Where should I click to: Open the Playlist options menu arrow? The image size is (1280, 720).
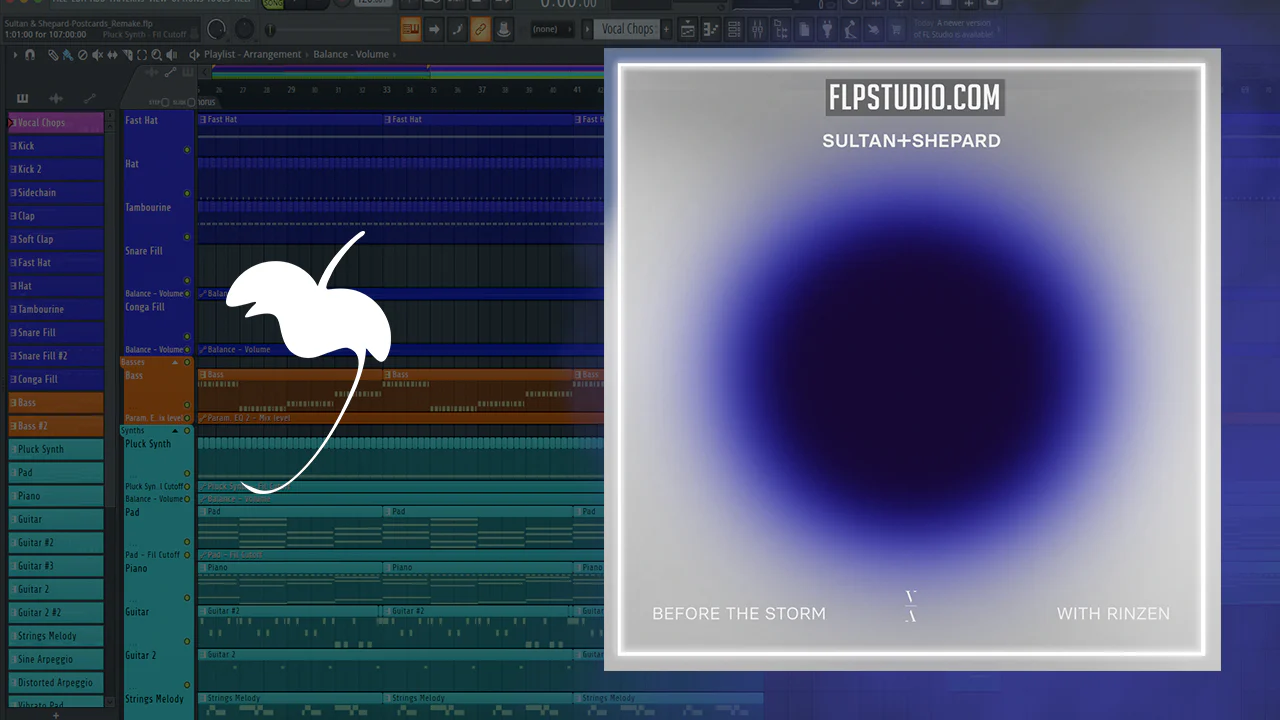tap(15, 55)
